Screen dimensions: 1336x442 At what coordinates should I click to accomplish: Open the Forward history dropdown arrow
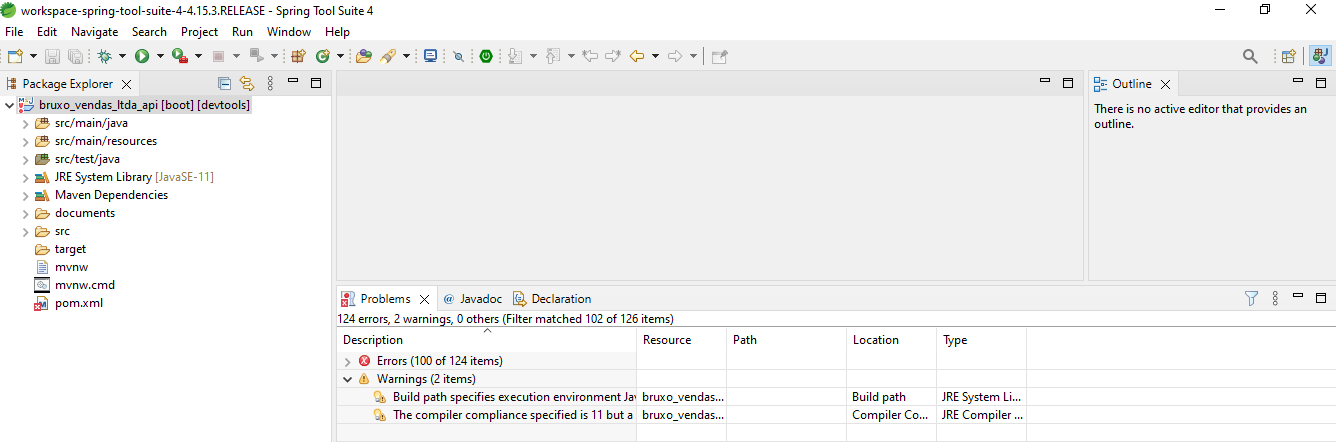point(694,56)
